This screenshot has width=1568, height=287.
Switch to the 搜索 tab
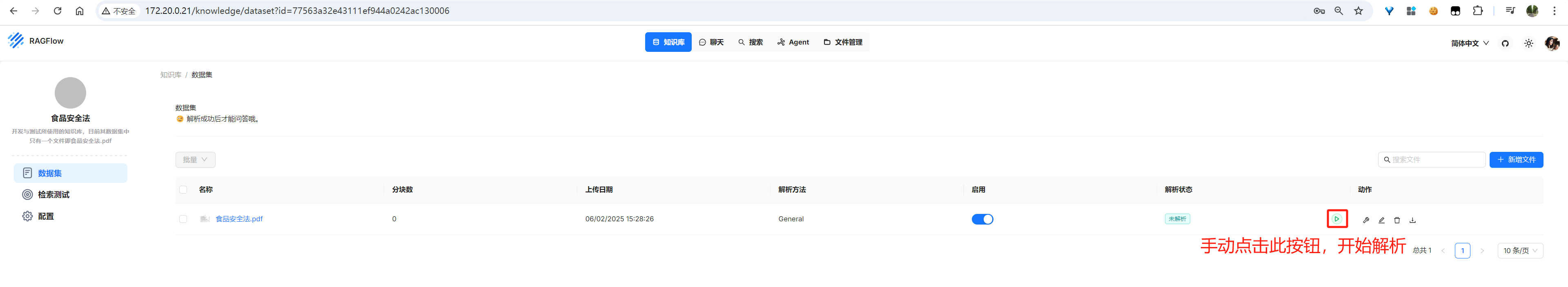pyautogui.click(x=750, y=42)
